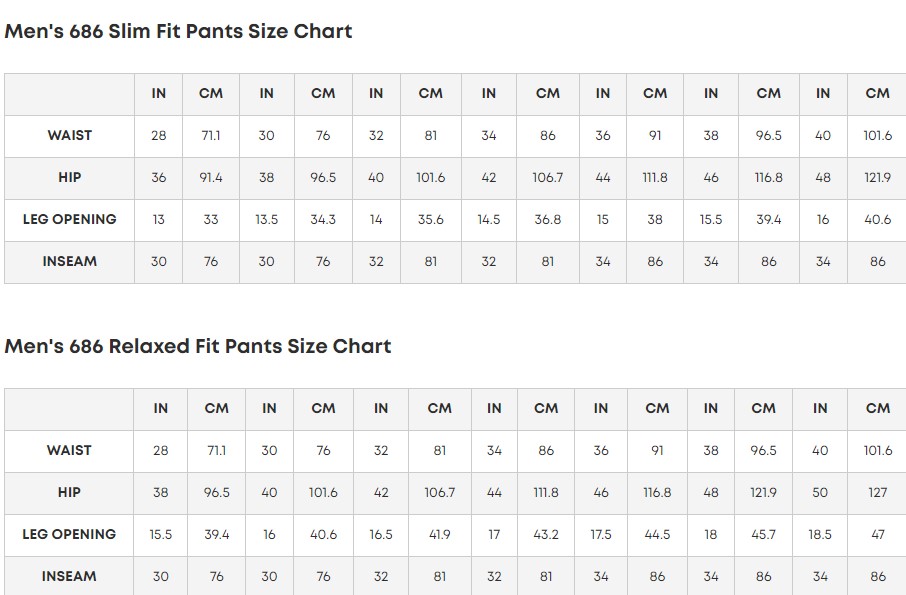Click the 16.5 leg opening cell
906x595 pixels.
pos(381,534)
